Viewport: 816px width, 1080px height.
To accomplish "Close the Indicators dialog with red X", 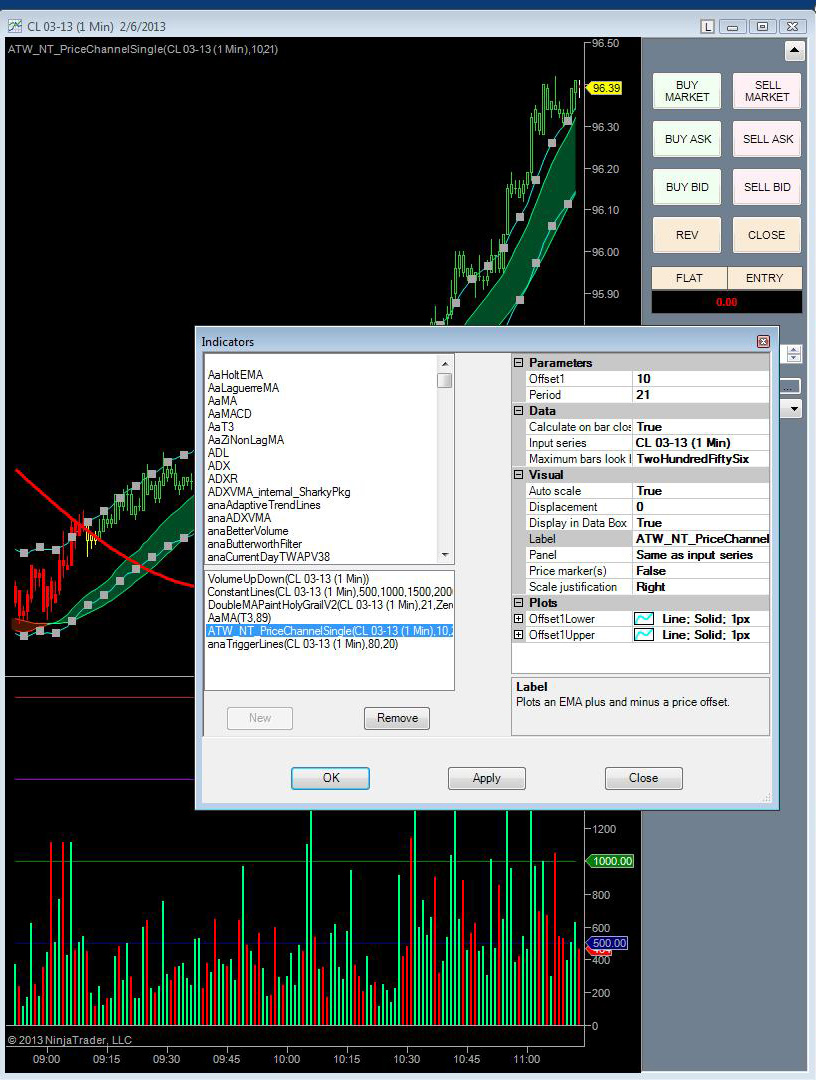I will (763, 342).
